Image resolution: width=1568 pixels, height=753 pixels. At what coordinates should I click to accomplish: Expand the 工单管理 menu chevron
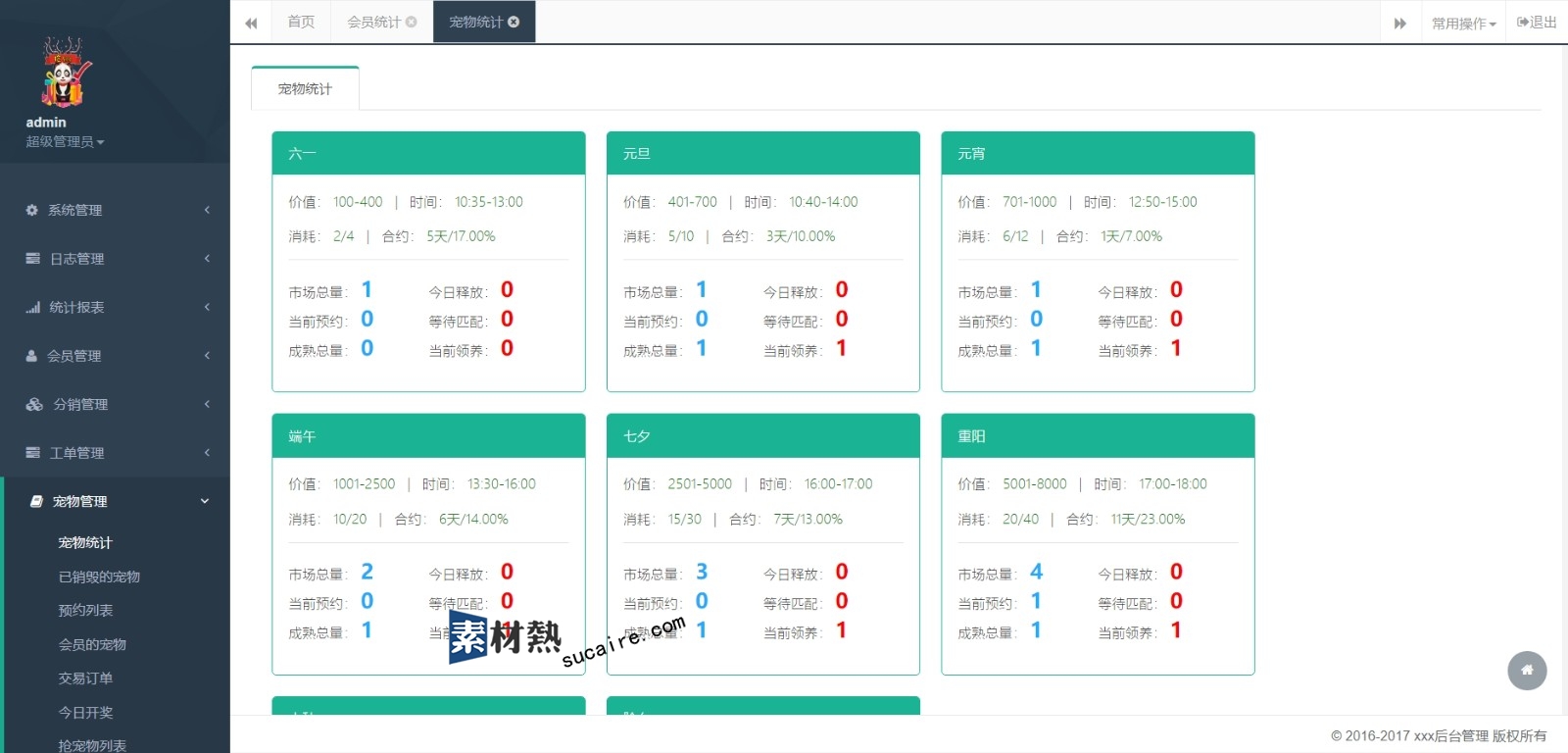coord(207,453)
